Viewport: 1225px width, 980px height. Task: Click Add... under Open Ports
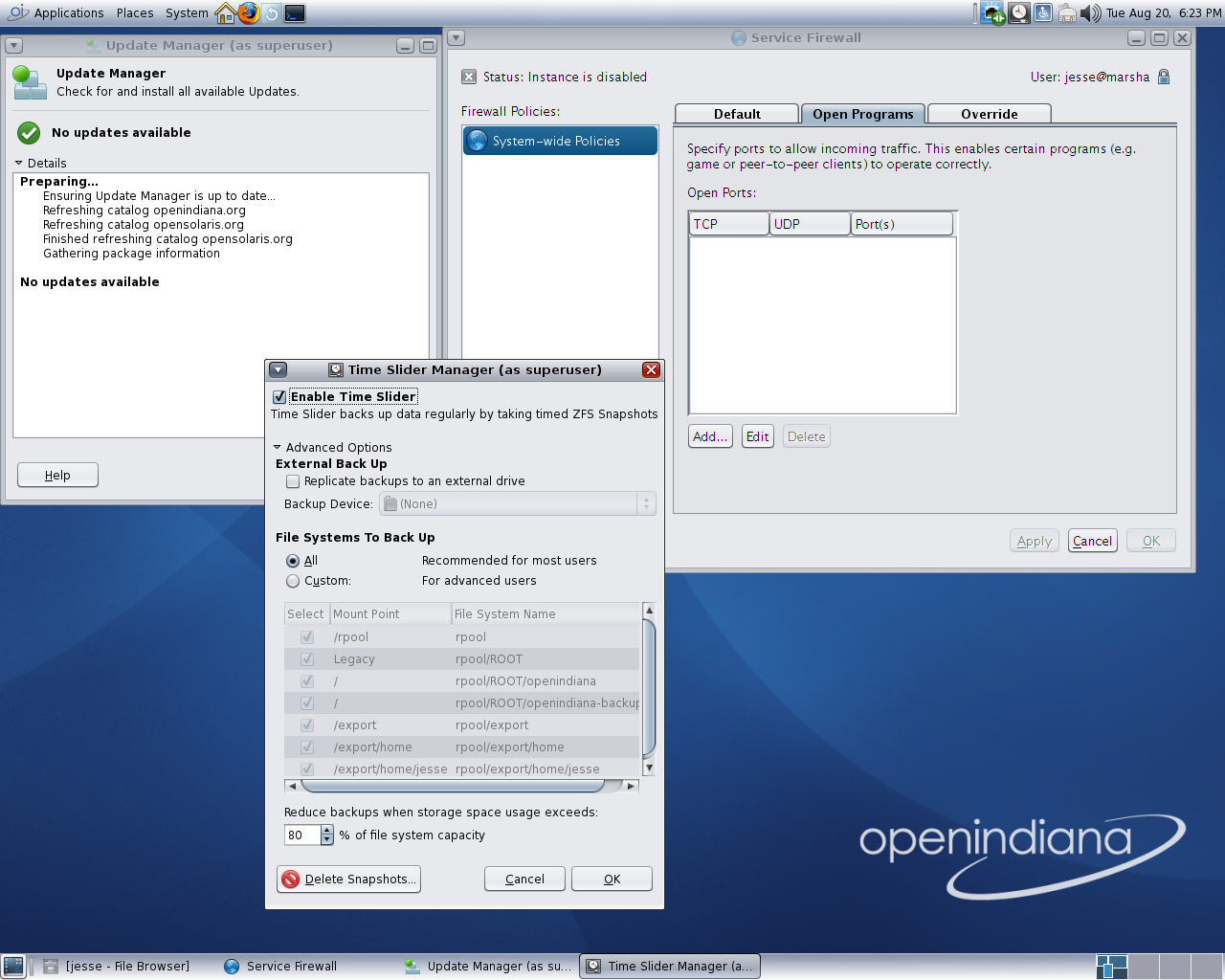710,436
